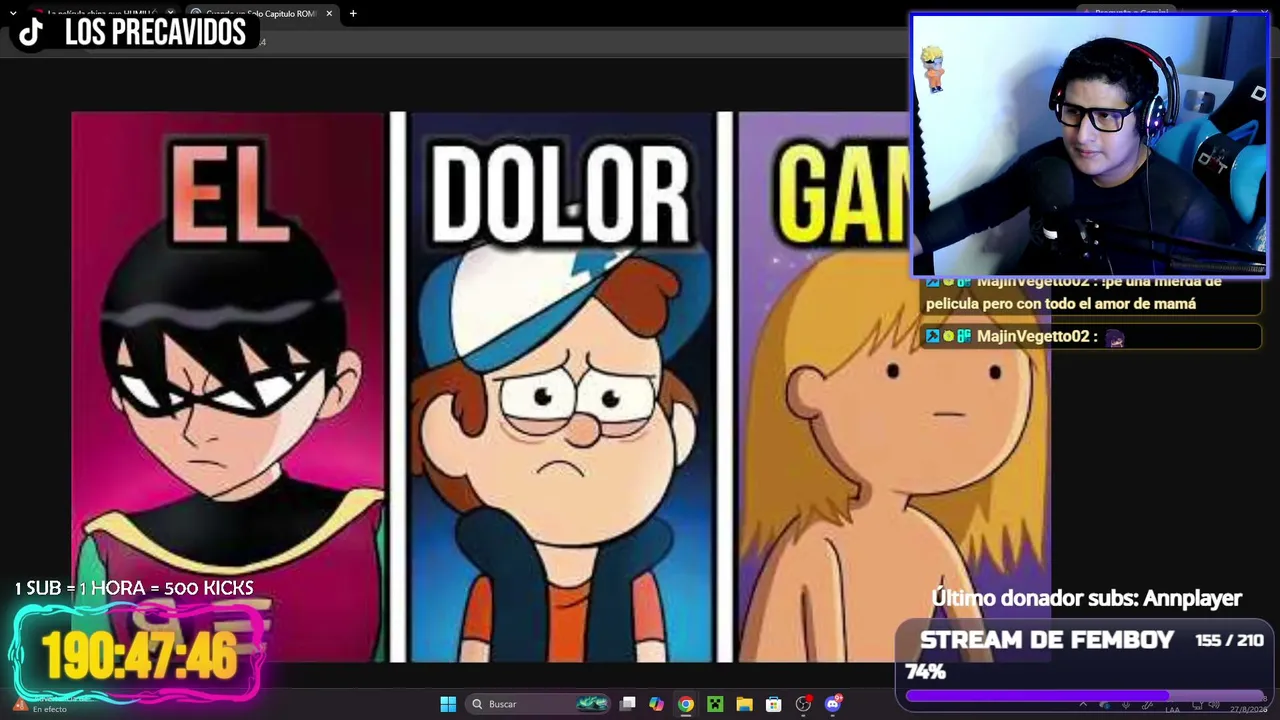Open the Minecraft creeper taskbar icon

(x=715, y=704)
